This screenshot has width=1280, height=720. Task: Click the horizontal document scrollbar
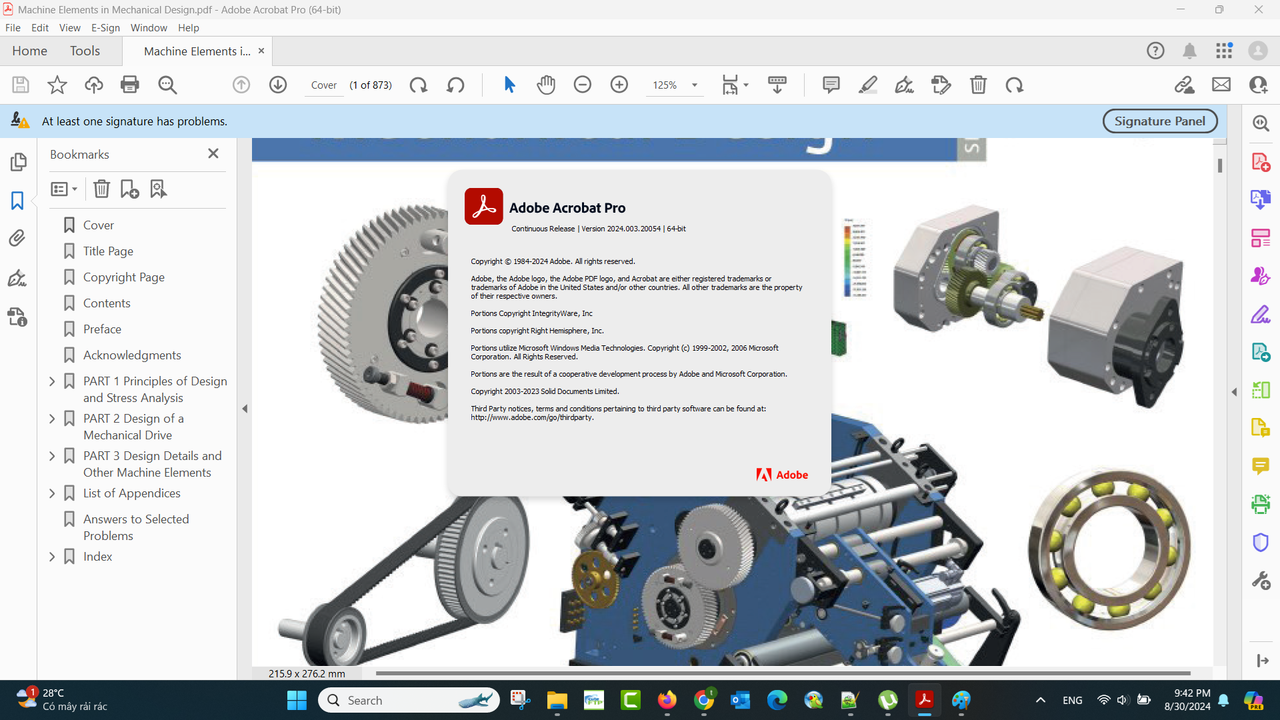782,673
